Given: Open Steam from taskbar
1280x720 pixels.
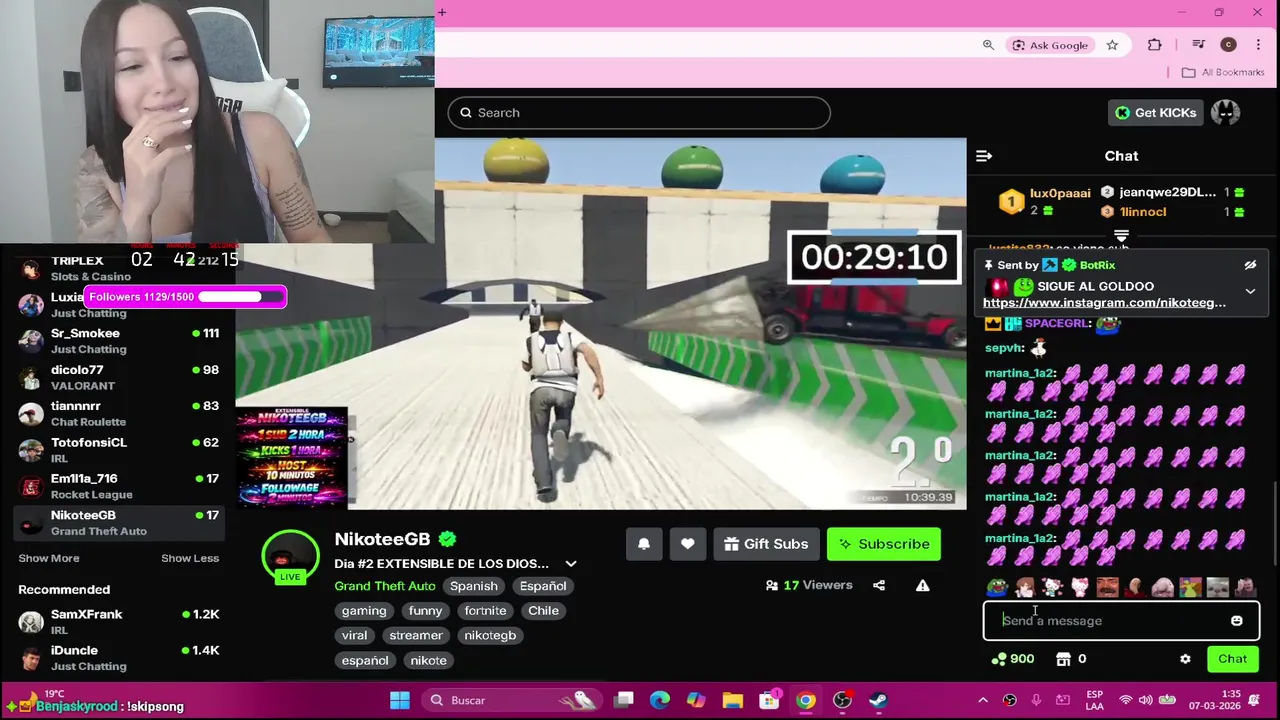Looking at the screenshot, I should point(878,700).
